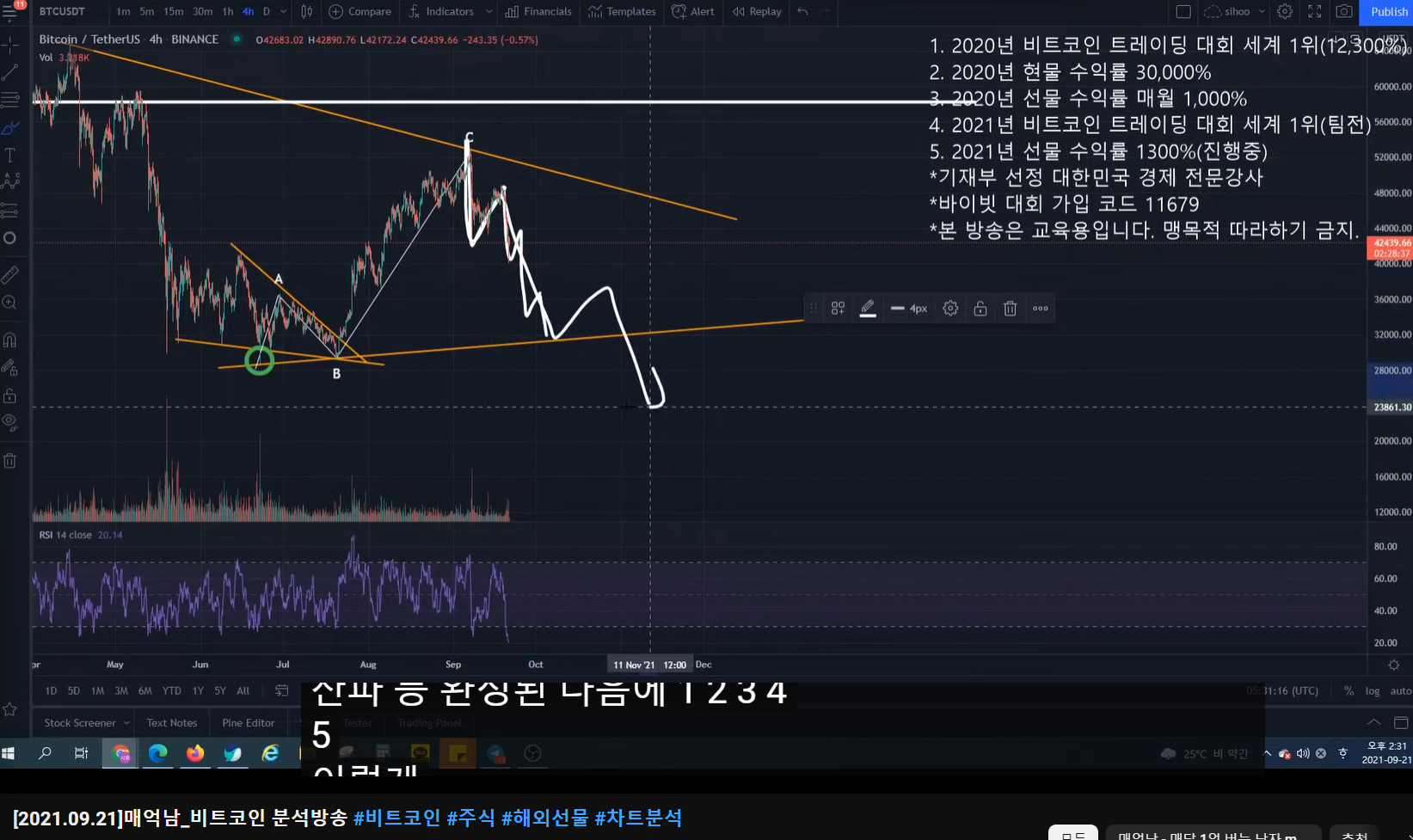Click the remove drawings trash icon in sidebar

[x=10, y=461]
